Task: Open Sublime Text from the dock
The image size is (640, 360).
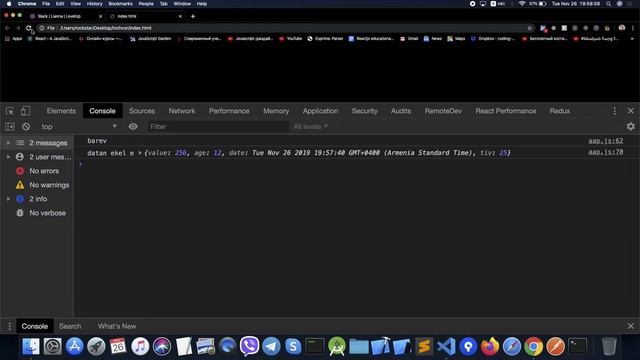Action: click(x=424, y=347)
